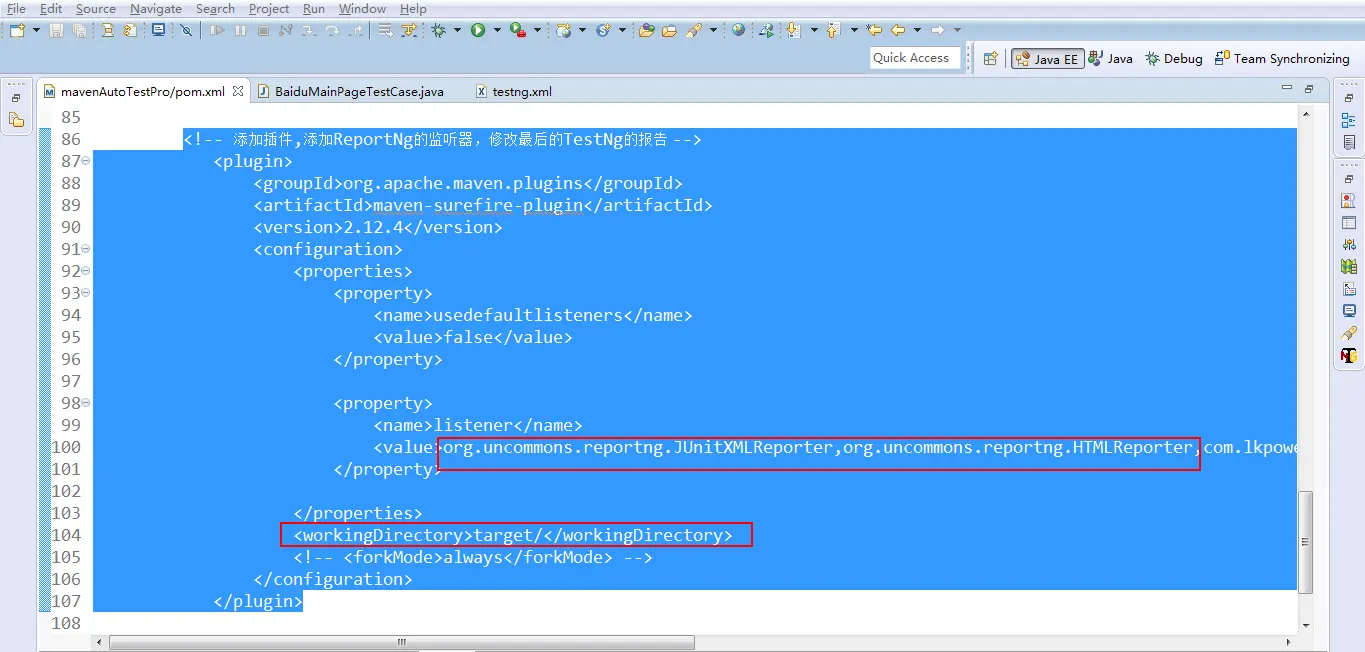Open the Navigate menu
This screenshot has height=652, width=1365.
tap(156, 8)
